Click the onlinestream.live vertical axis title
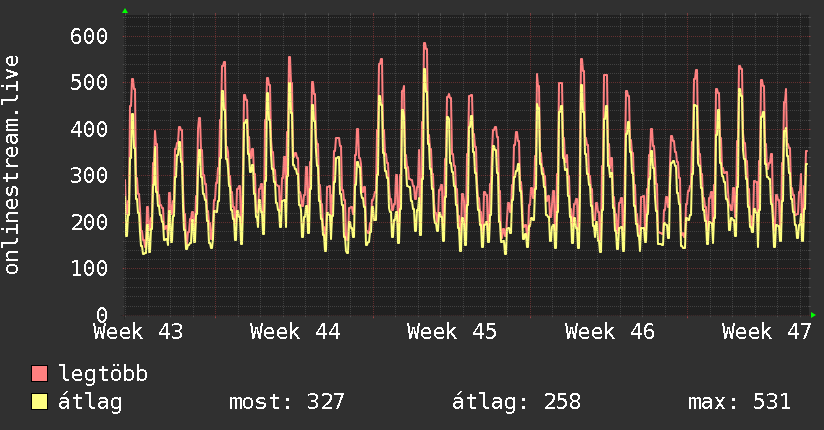The width and height of the screenshot is (824, 430). coord(12,165)
